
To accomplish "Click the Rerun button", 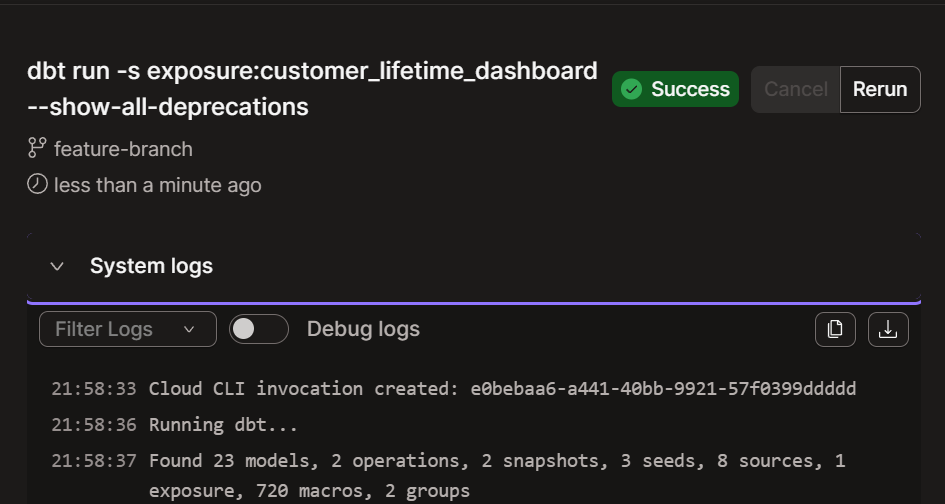I will point(880,89).
